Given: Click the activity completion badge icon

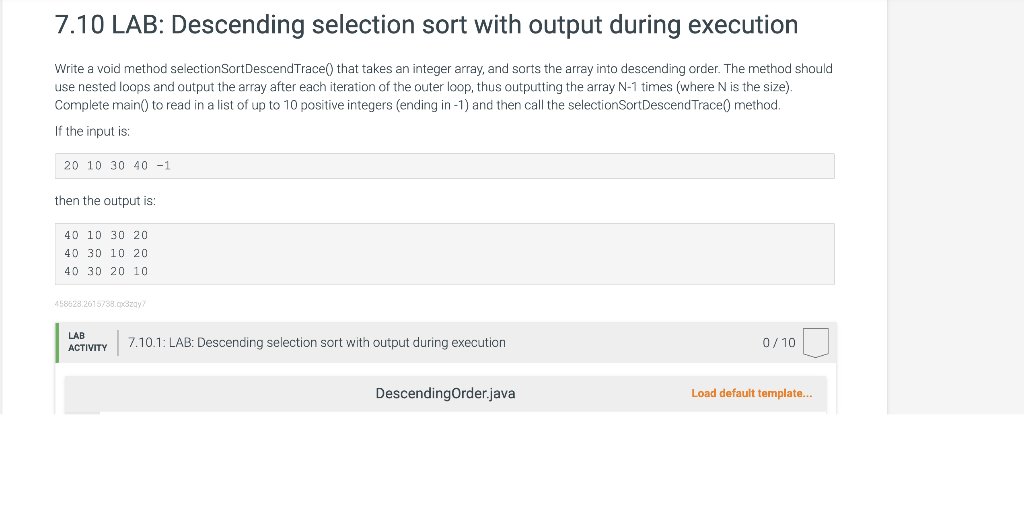Looking at the screenshot, I should click(816, 343).
